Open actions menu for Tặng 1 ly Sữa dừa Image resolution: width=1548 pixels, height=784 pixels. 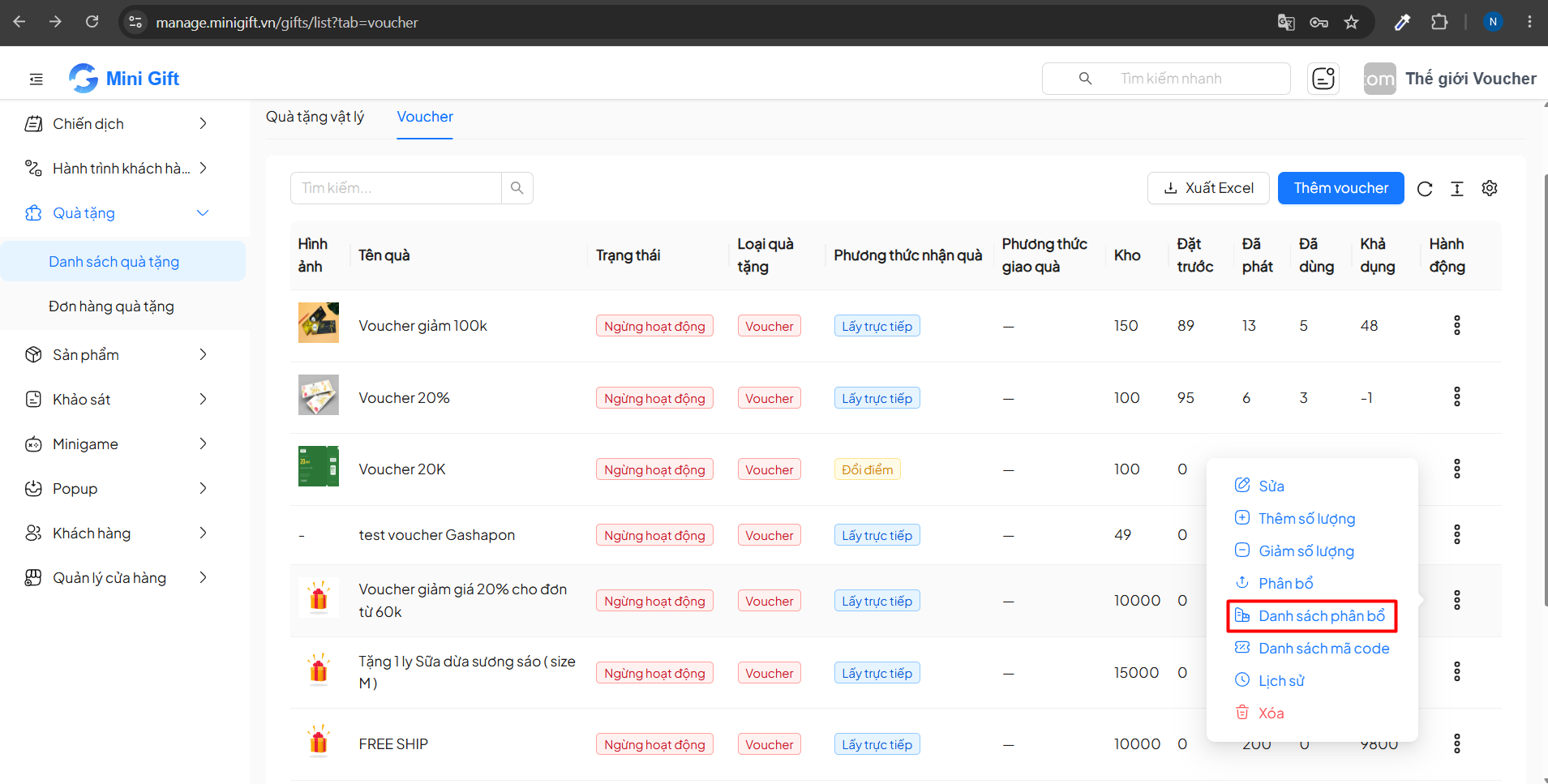[1457, 671]
